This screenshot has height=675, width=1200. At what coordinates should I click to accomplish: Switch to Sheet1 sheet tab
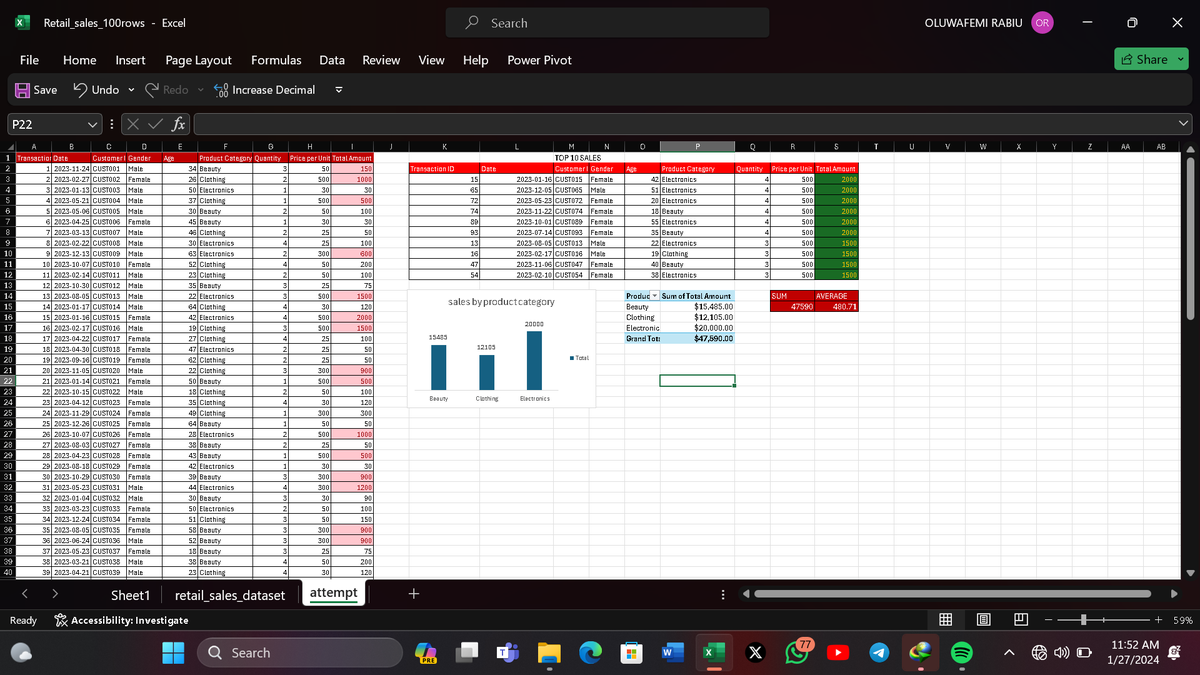point(130,594)
